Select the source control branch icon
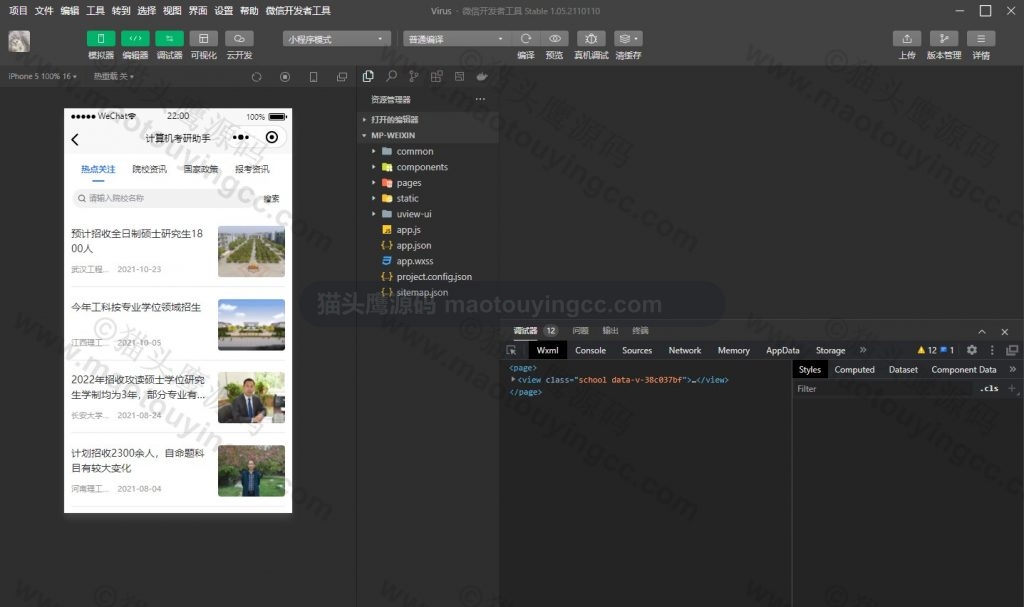 tap(413, 76)
